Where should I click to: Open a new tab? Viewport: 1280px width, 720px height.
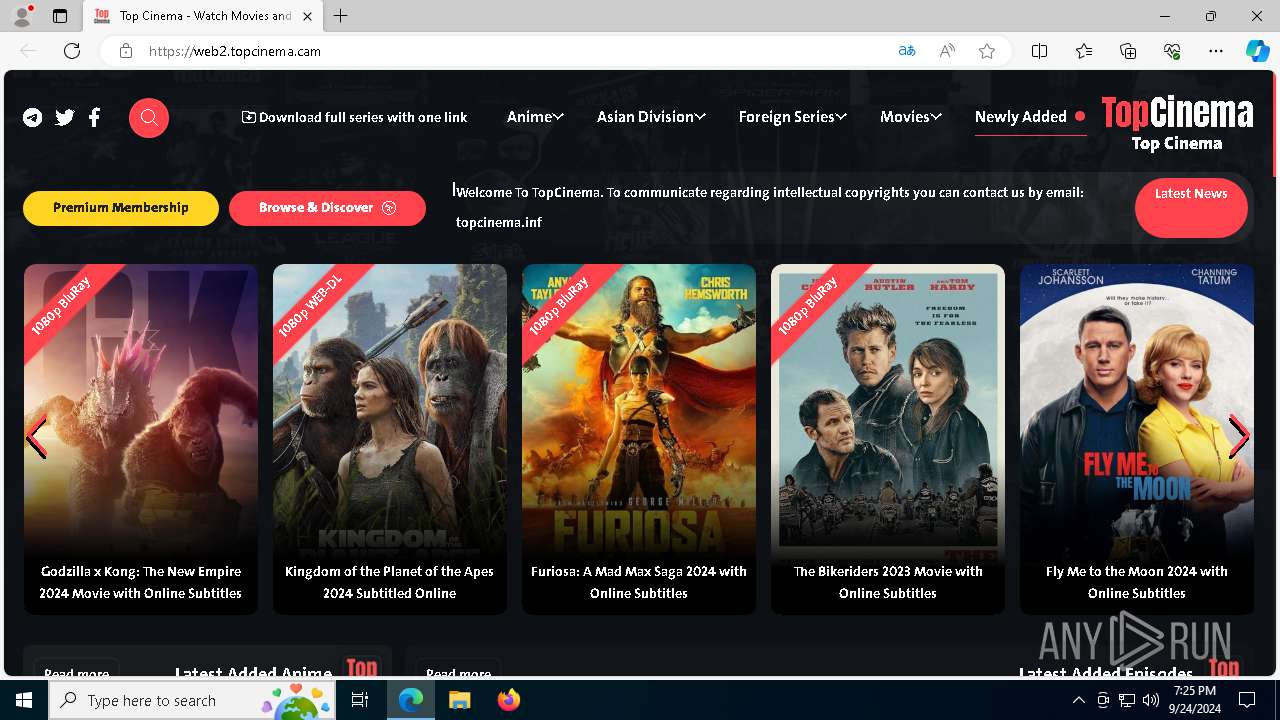tap(341, 16)
